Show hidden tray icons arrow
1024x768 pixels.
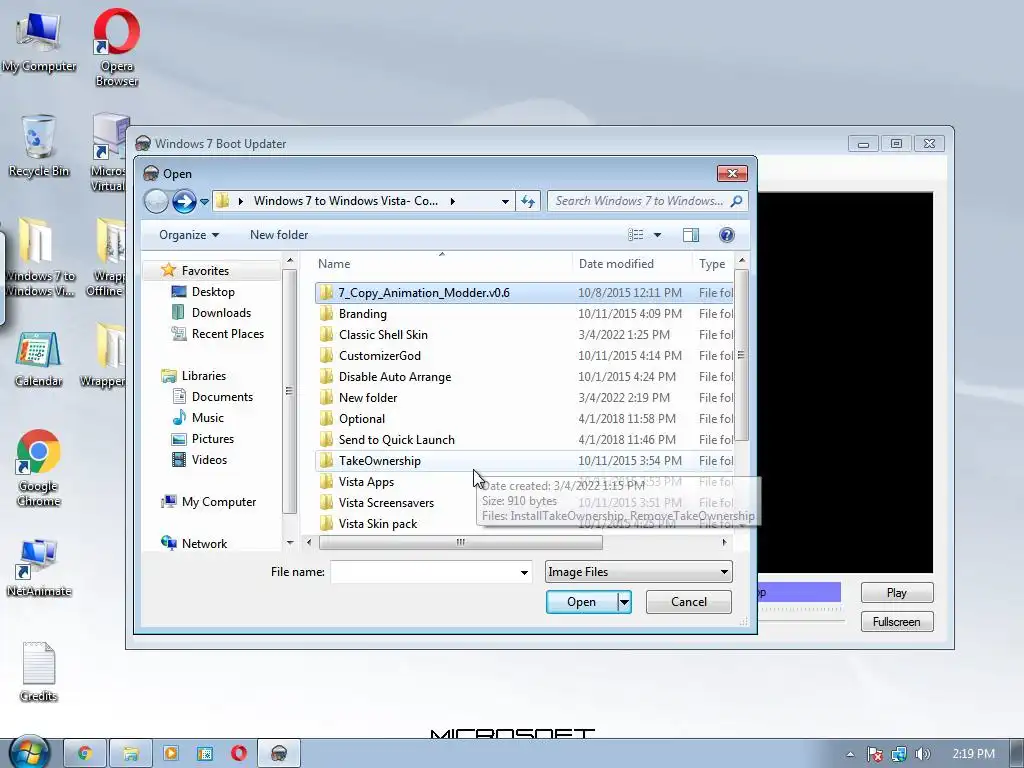coord(850,754)
